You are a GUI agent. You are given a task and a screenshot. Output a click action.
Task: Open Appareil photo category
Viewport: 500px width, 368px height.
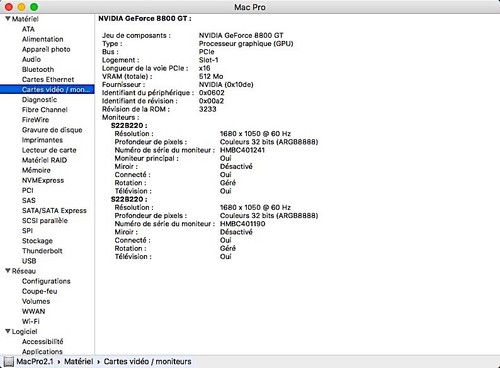pyautogui.click(x=46, y=49)
